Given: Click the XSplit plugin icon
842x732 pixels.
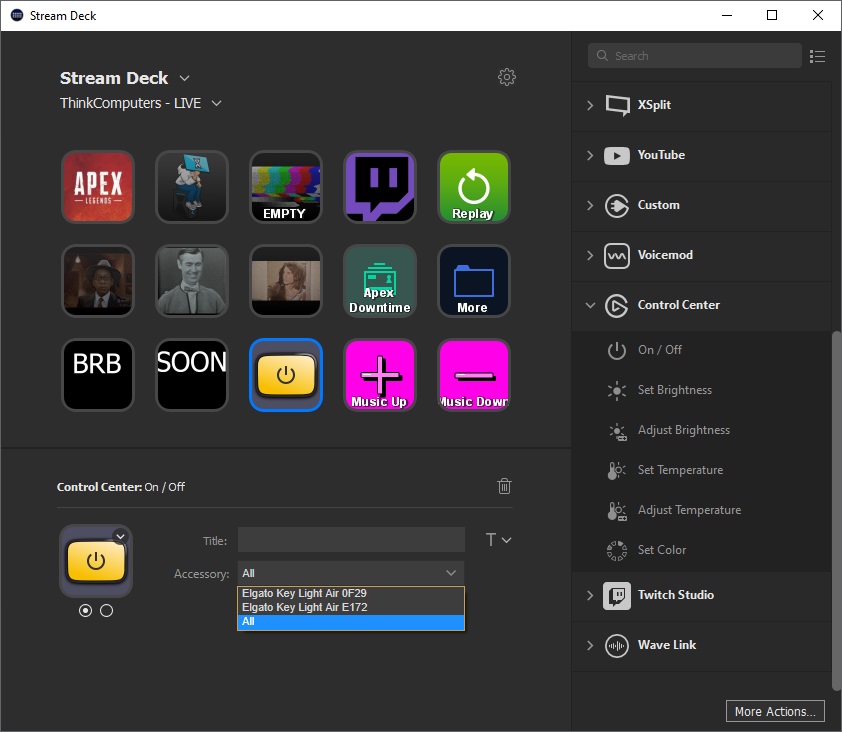Looking at the screenshot, I should click(617, 105).
